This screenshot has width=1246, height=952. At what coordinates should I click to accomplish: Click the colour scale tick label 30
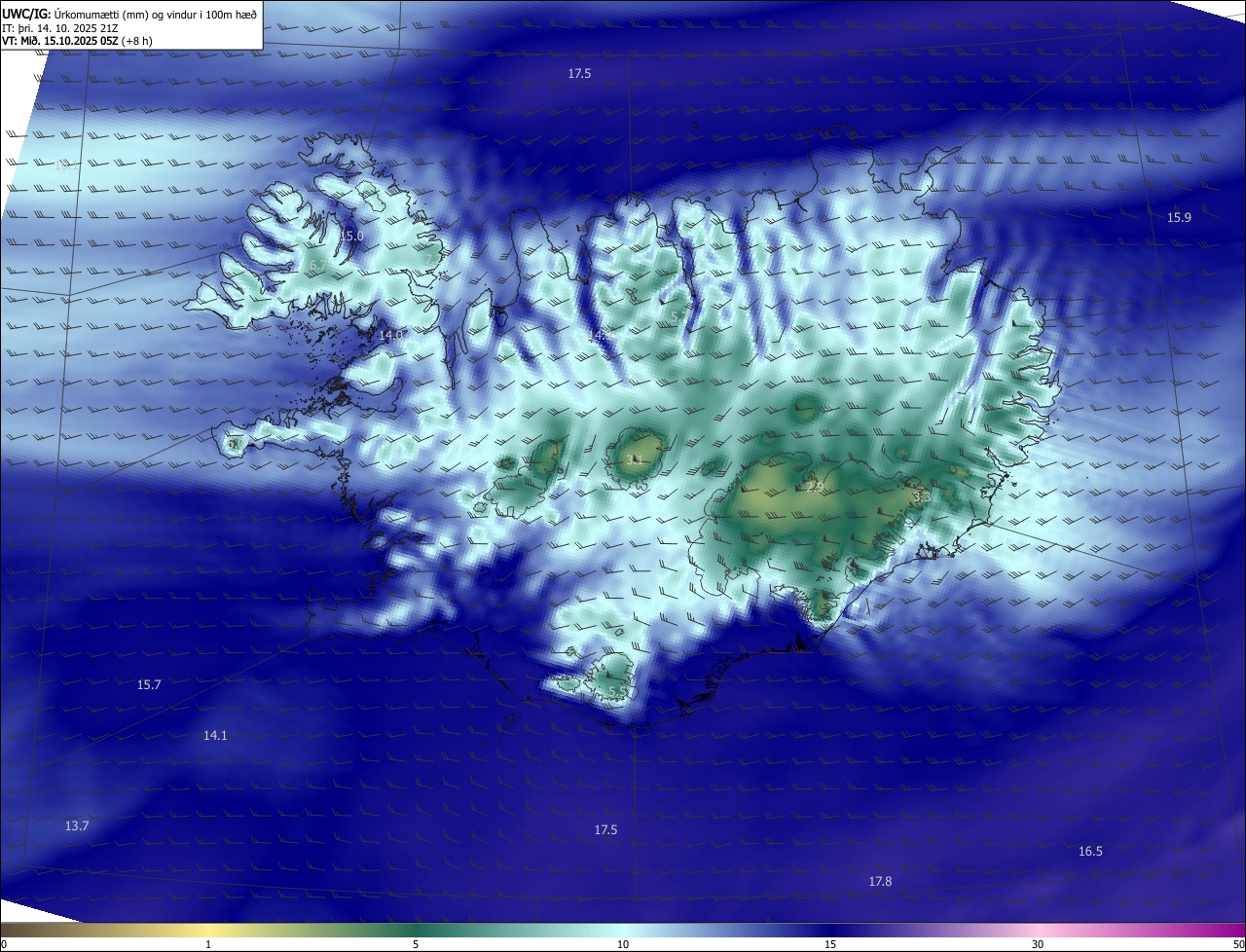[1038, 944]
